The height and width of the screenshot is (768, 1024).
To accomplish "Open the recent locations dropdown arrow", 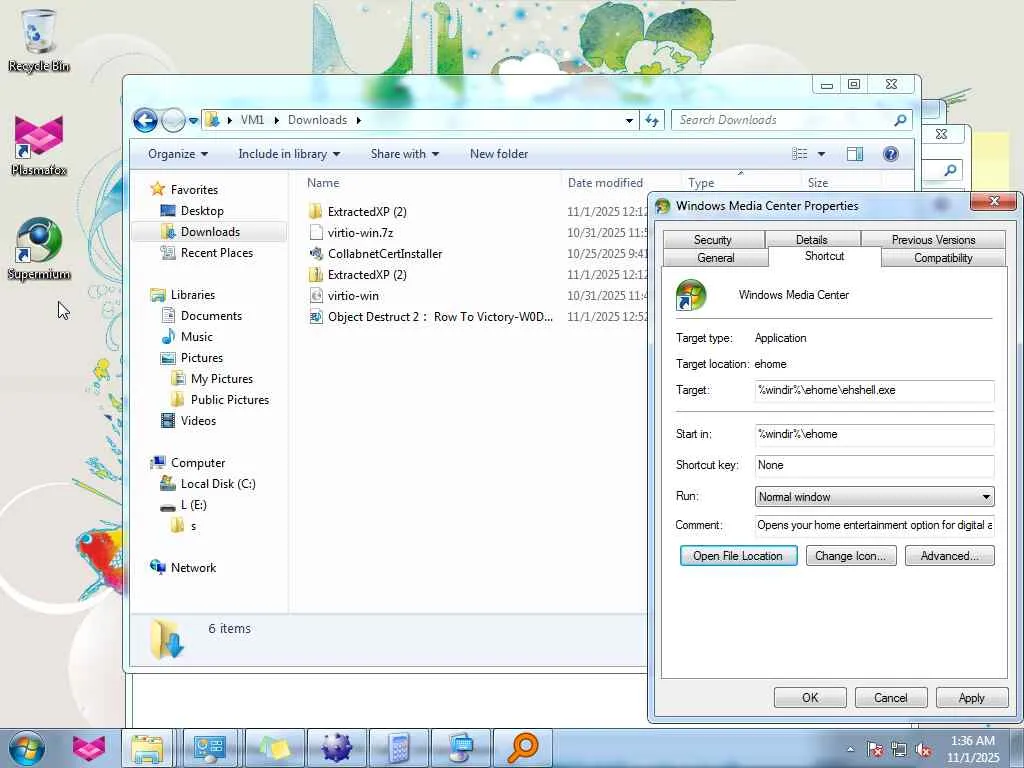I will tap(193, 120).
